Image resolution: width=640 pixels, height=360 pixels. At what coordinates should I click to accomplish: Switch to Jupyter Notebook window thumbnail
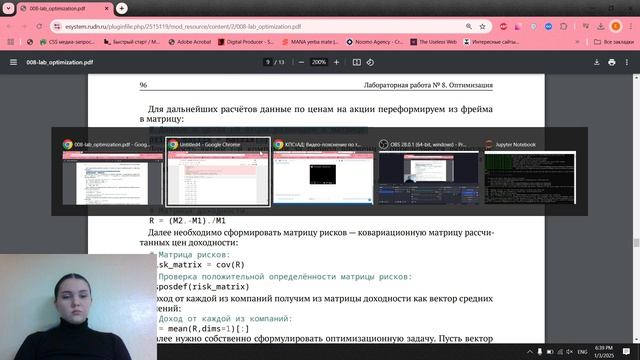(530, 173)
